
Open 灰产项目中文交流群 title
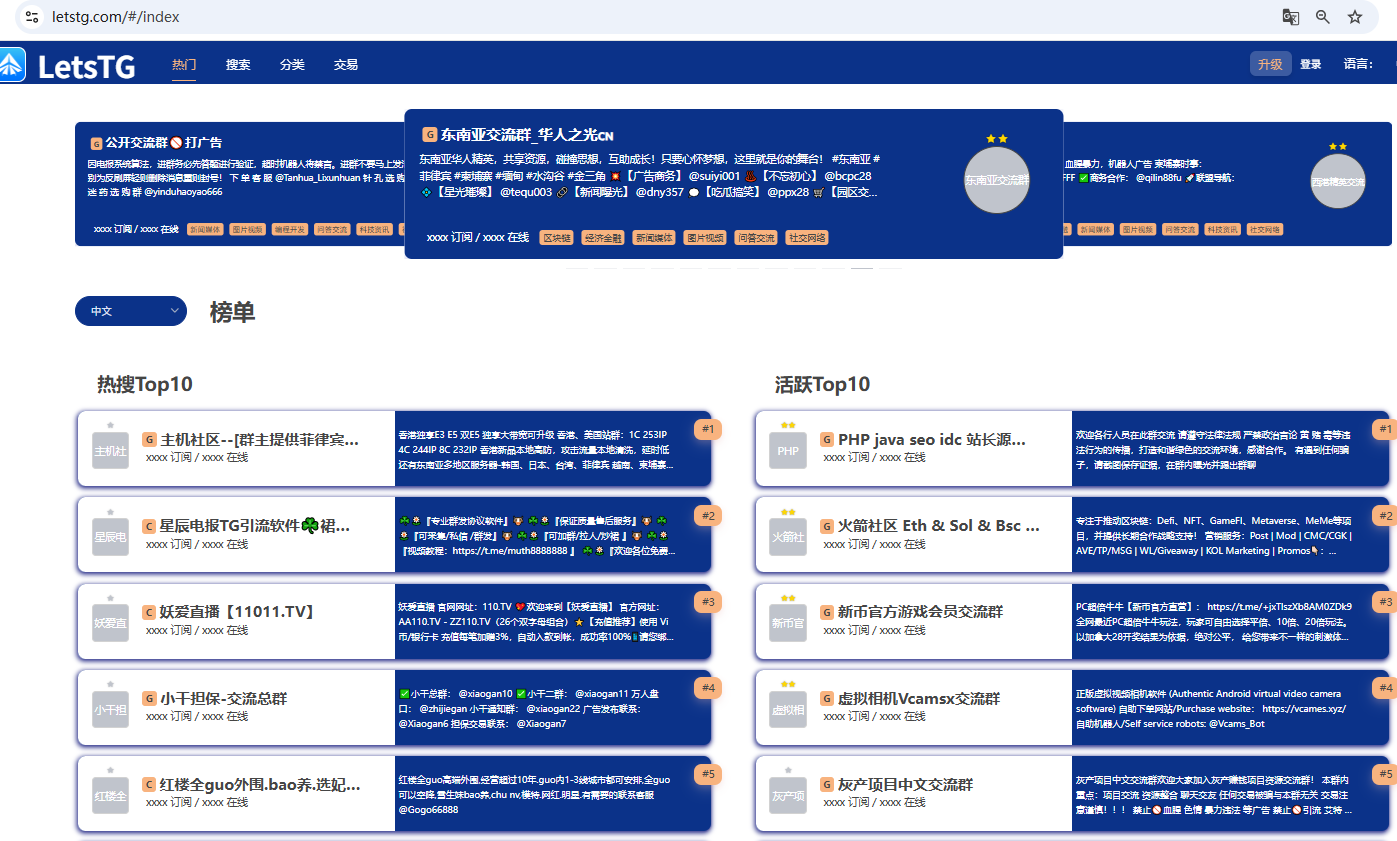[x=905, y=785]
